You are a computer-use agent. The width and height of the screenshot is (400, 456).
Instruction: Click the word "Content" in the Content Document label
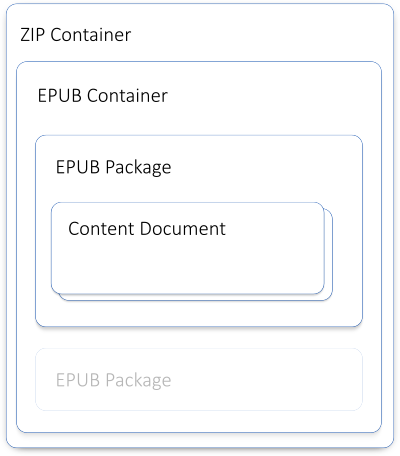point(101,229)
